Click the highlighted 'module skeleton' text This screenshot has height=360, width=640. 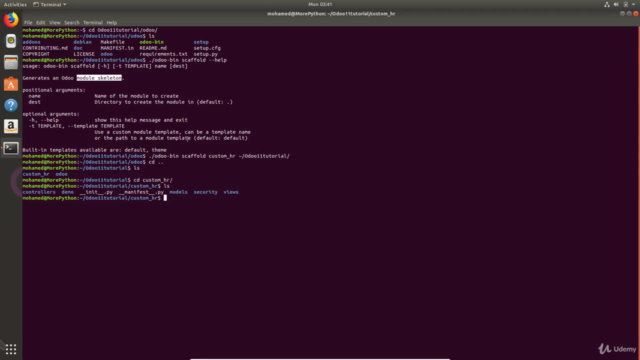click(x=99, y=78)
